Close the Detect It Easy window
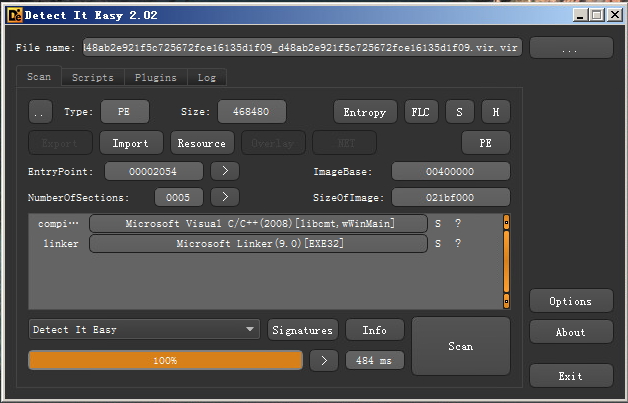This screenshot has height=403, width=628. pos(614,15)
